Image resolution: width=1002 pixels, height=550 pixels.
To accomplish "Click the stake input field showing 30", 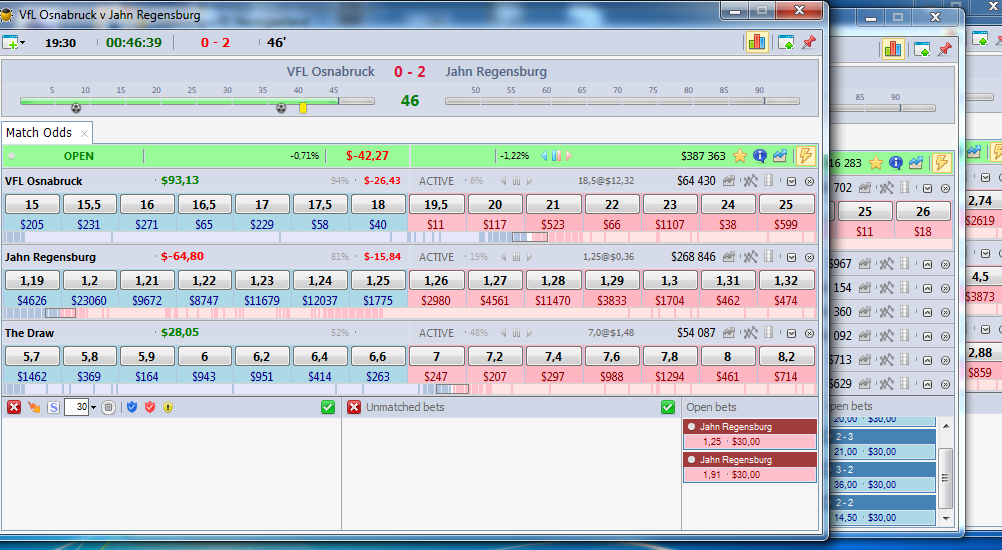I will coord(76,407).
